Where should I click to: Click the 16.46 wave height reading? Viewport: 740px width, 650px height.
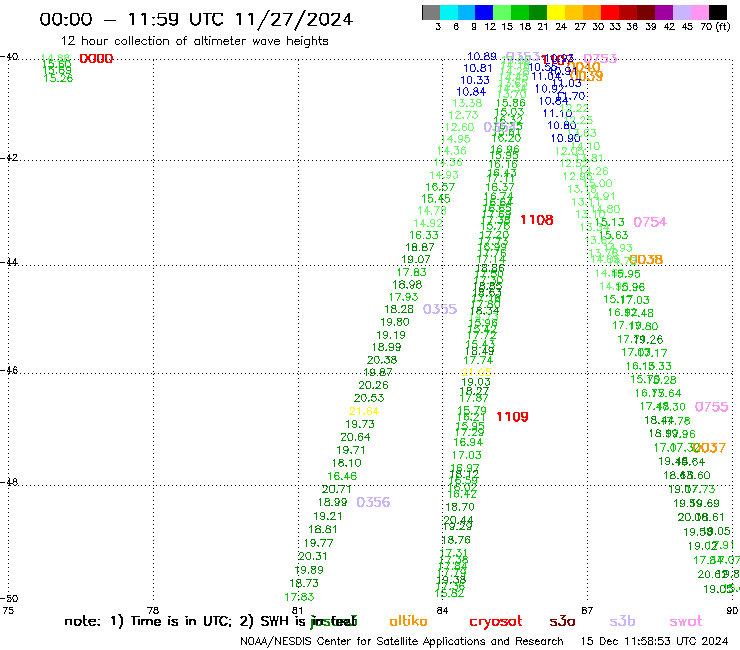pyautogui.click(x=342, y=477)
